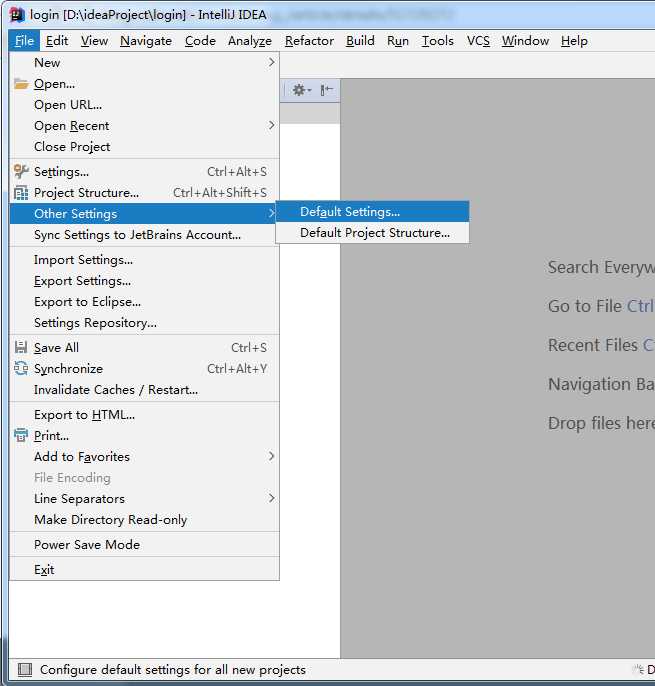Click the 'Drop files here' hint text
The height and width of the screenshot is (686, 655).
coord(601,423)
